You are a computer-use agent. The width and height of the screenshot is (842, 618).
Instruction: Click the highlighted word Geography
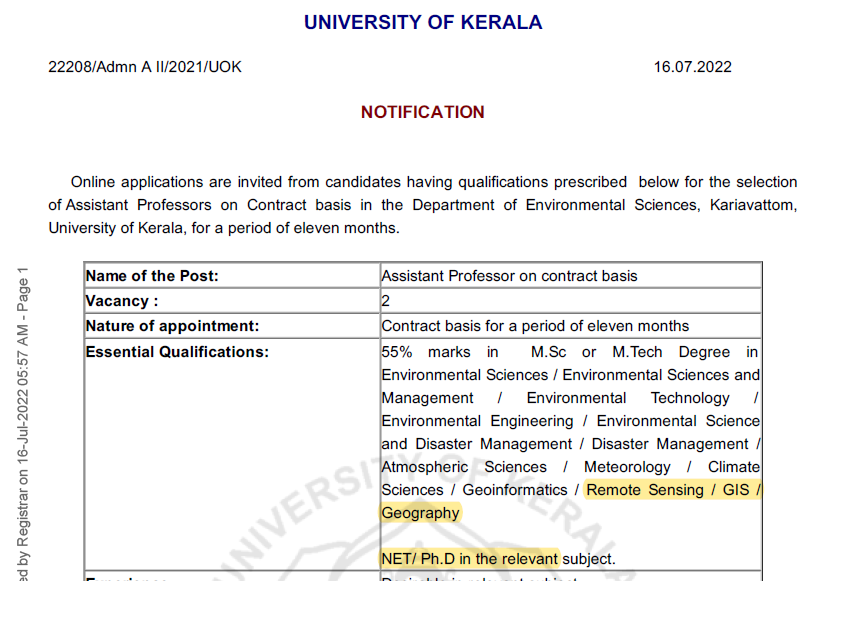(x=420, y=513)
